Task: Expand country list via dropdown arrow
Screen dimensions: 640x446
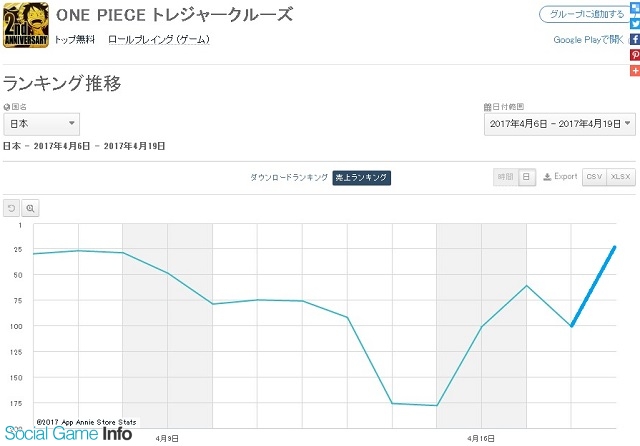Action: click(71, 123)
